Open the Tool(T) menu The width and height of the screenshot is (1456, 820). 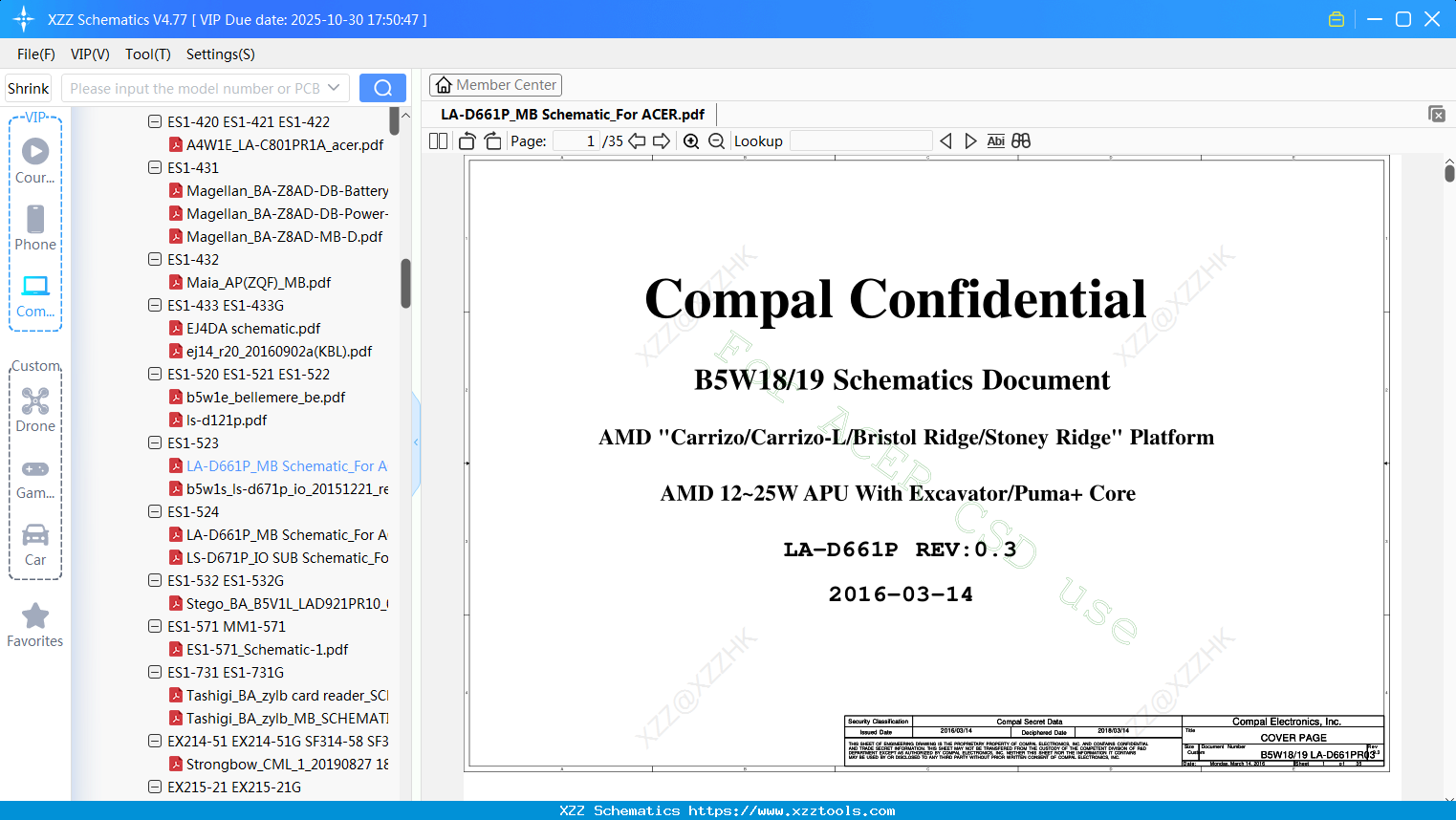click(x=148, y=54)
